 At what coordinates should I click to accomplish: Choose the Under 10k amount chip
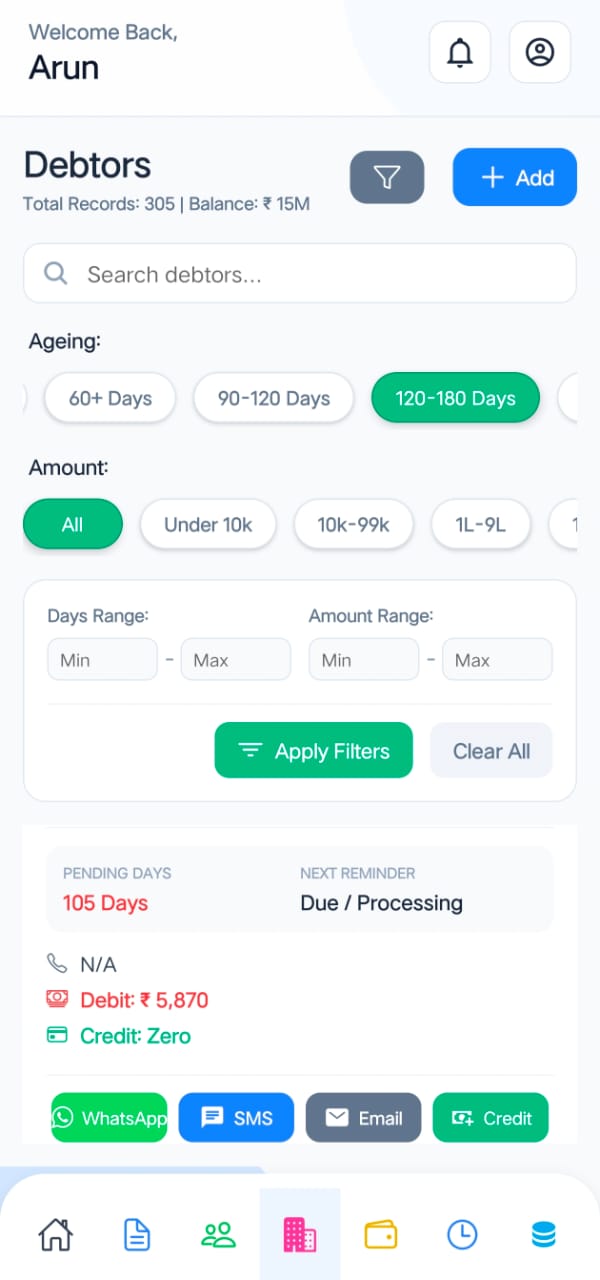208,525
